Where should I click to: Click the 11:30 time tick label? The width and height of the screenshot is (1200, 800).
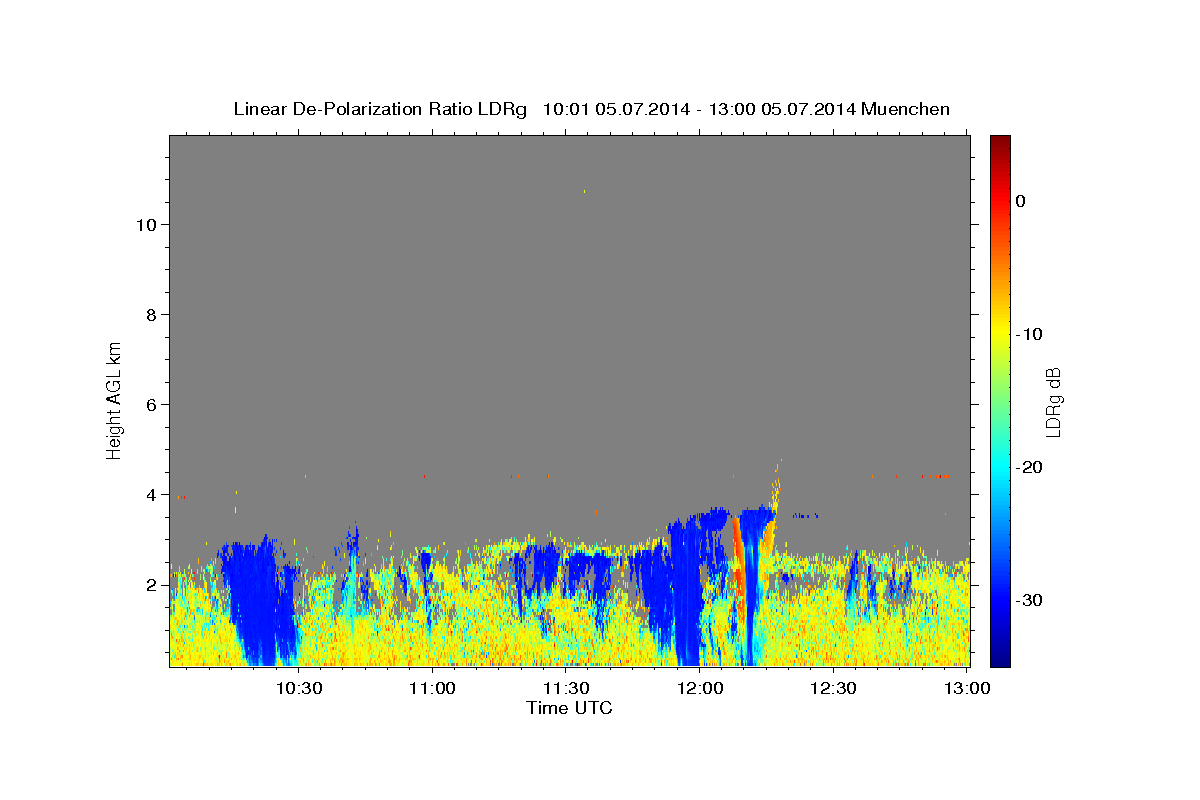pyautogui.click(x=565, y=688)
